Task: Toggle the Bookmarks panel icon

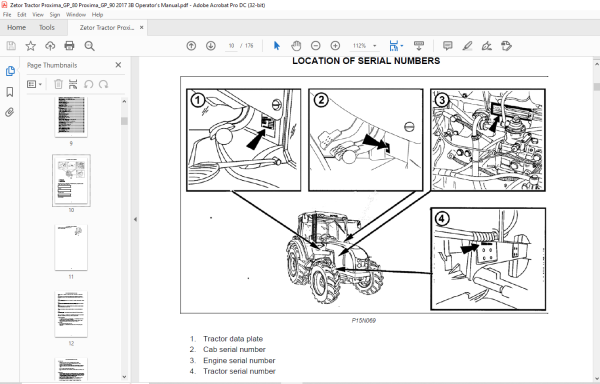Action: pyautogui.click(x=10, y=92)
